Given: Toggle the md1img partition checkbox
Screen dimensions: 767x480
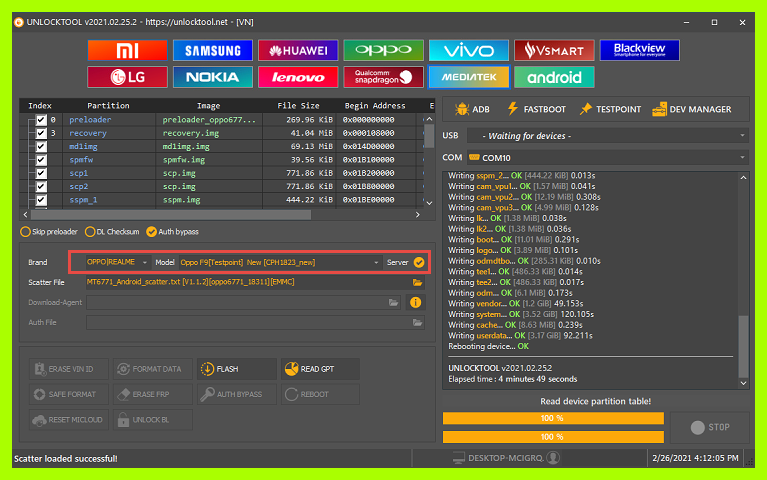Looking at the screenshot, I should (41, 146).
